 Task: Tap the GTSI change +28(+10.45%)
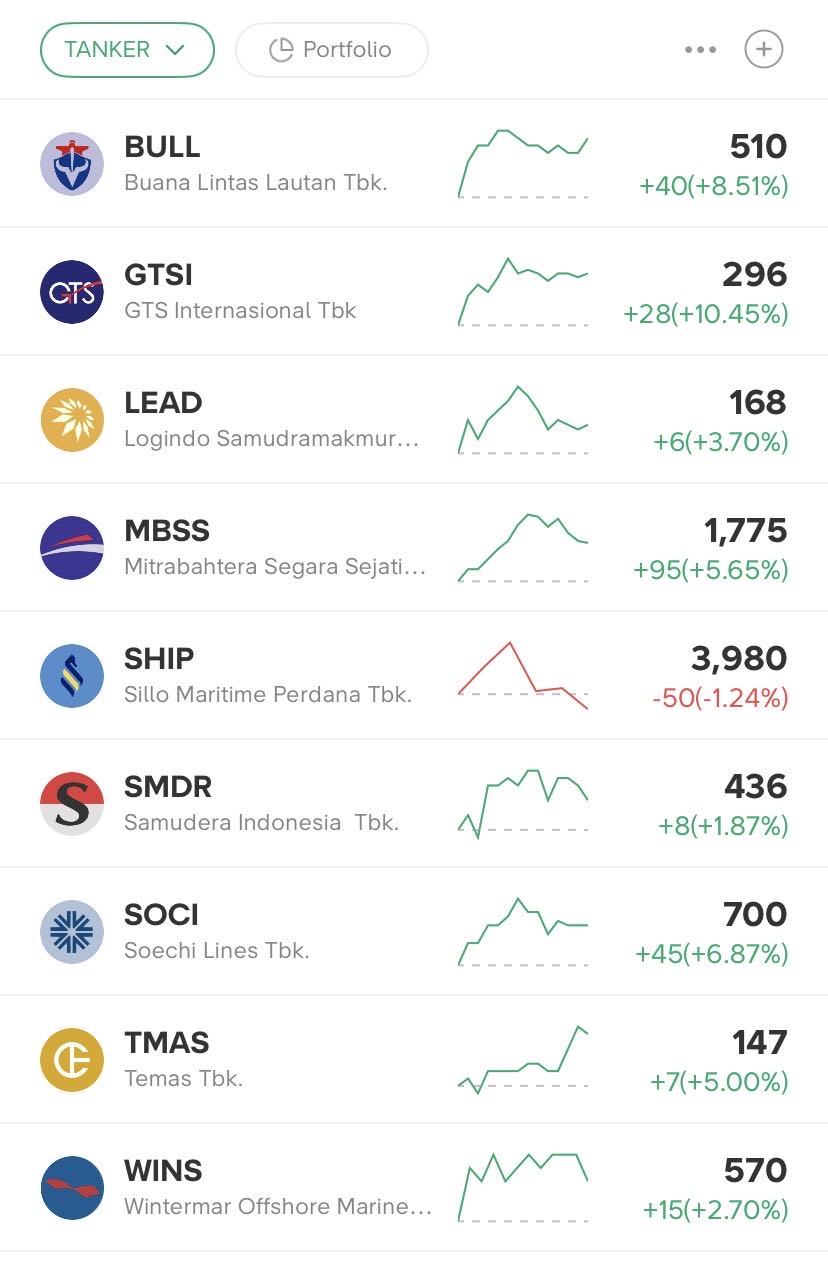[x=705, y=314]
